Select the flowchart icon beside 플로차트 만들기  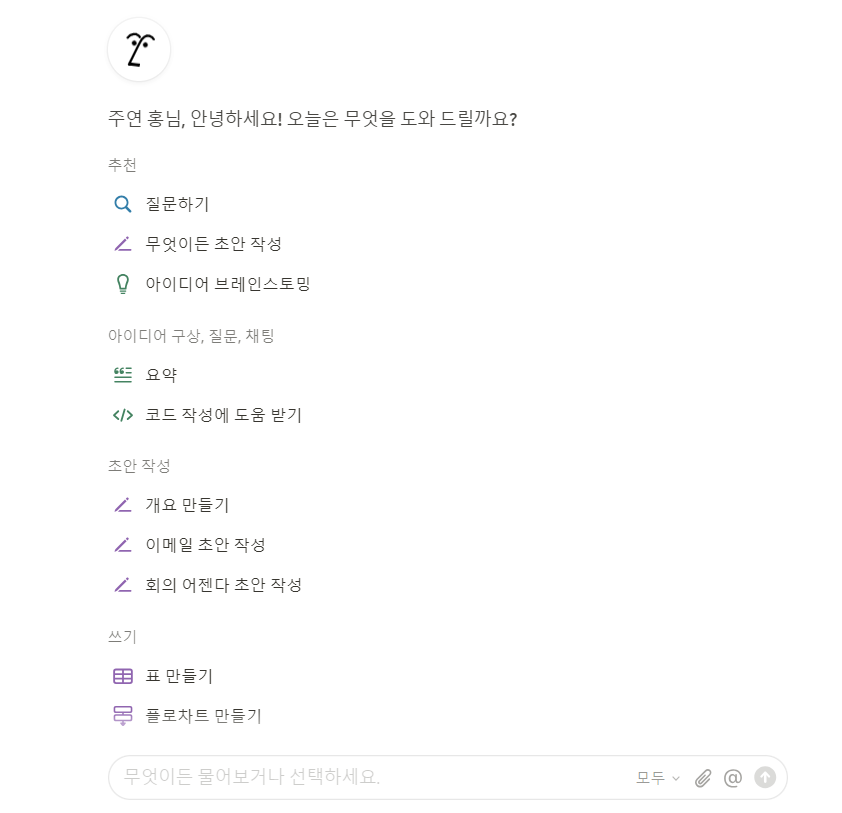point(123,715)
